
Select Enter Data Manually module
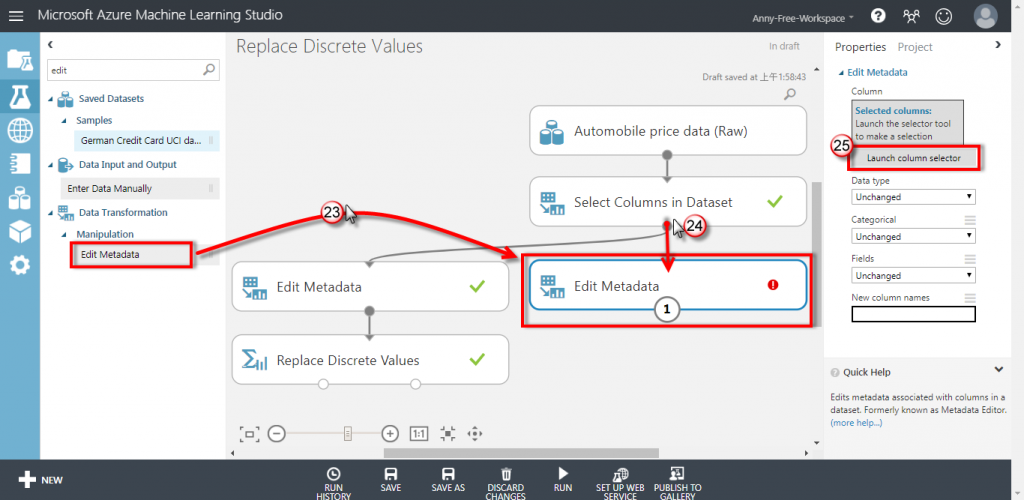click(x=139, y=189)
